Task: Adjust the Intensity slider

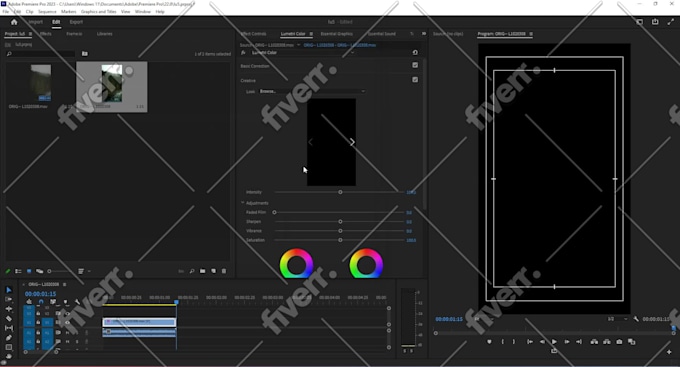Action: point(340,192)
